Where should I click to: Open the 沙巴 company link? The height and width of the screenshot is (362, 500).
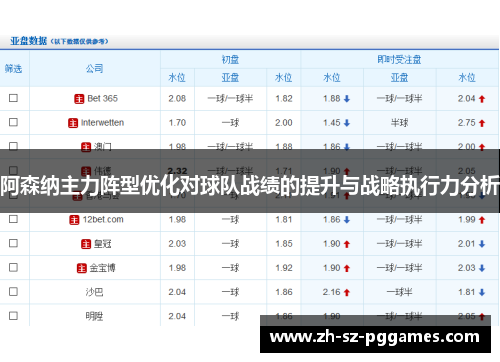pyautogui.click(x=94, y=292)
